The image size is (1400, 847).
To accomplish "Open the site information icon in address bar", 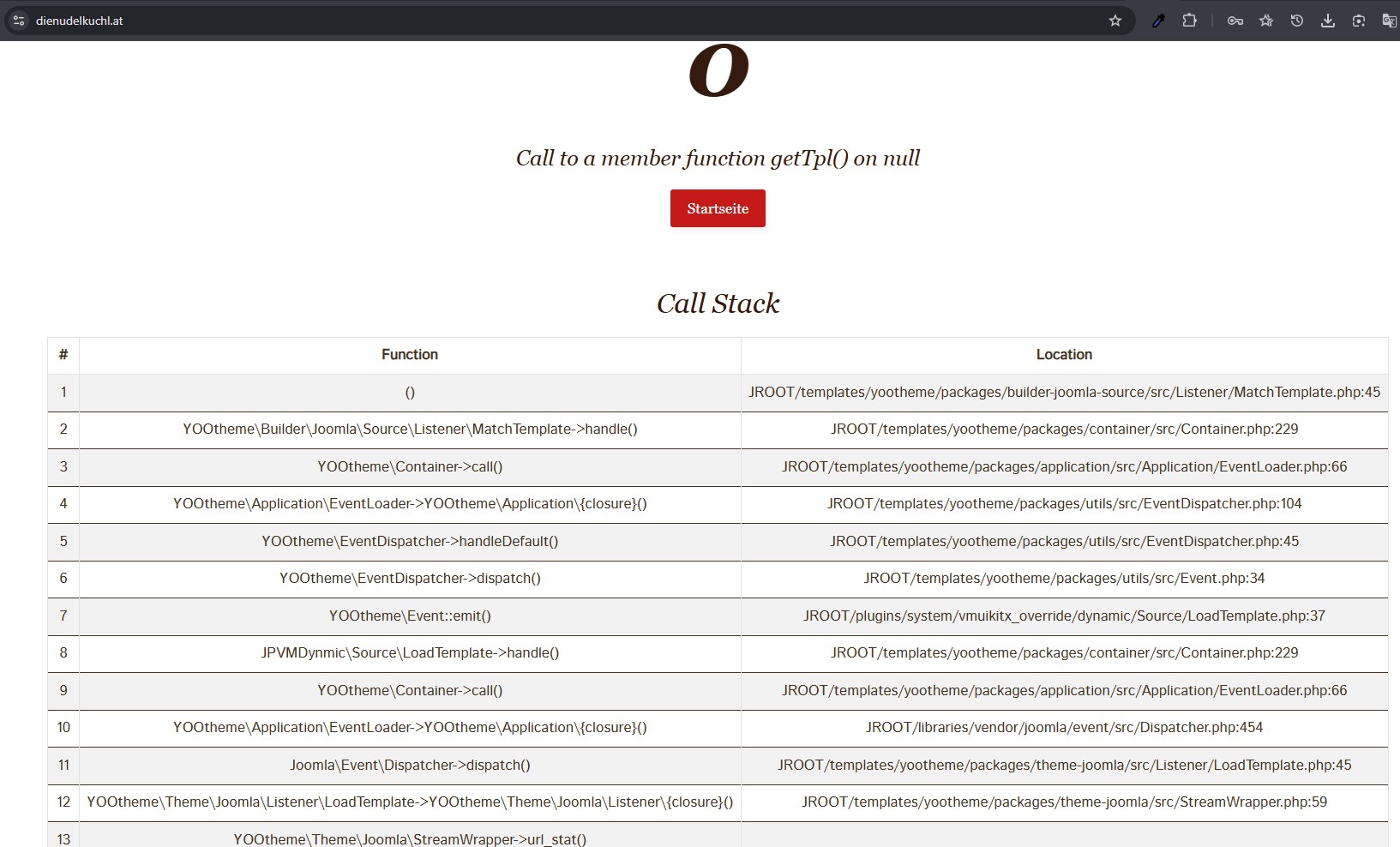I will tap(19, 21).
